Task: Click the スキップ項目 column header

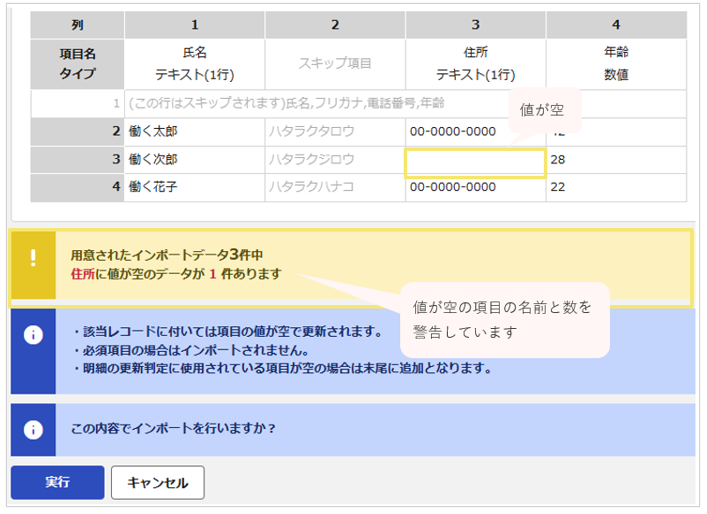Action: [x=335, y=64]
